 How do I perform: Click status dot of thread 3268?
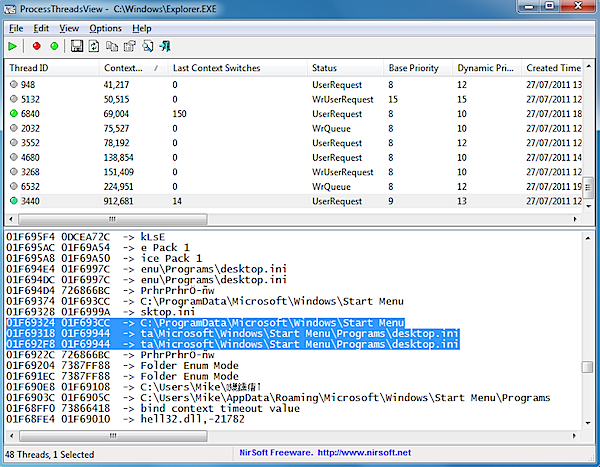coord(14,171)
